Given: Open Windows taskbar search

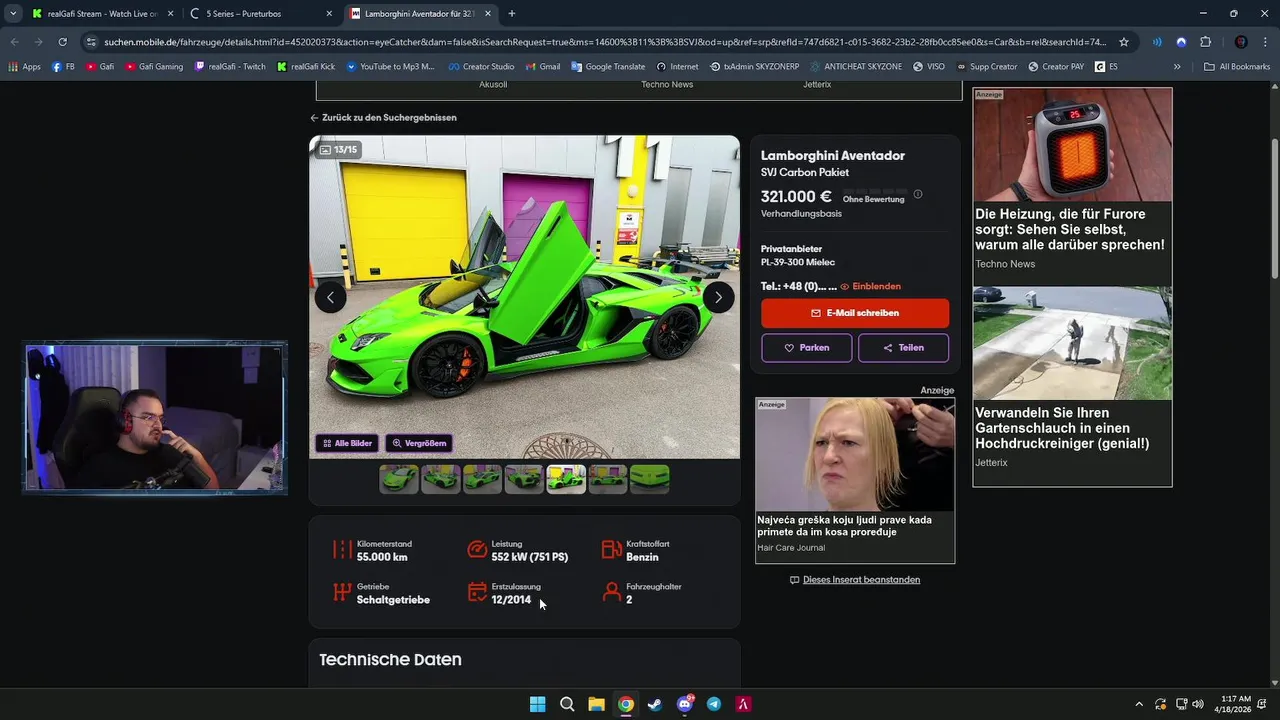Looking at the screenshot, I should (x=567, y=704).
